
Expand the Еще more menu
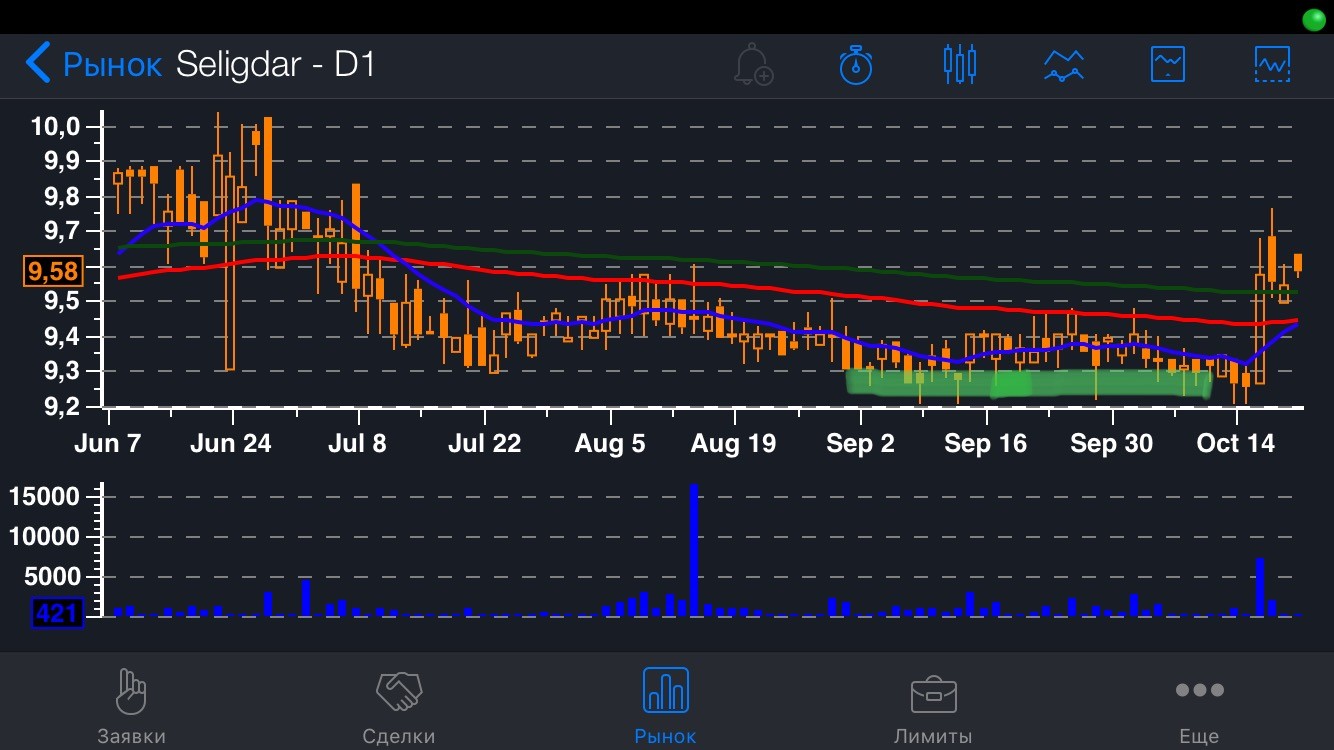pyautogui.click(x=1199, y=705)
